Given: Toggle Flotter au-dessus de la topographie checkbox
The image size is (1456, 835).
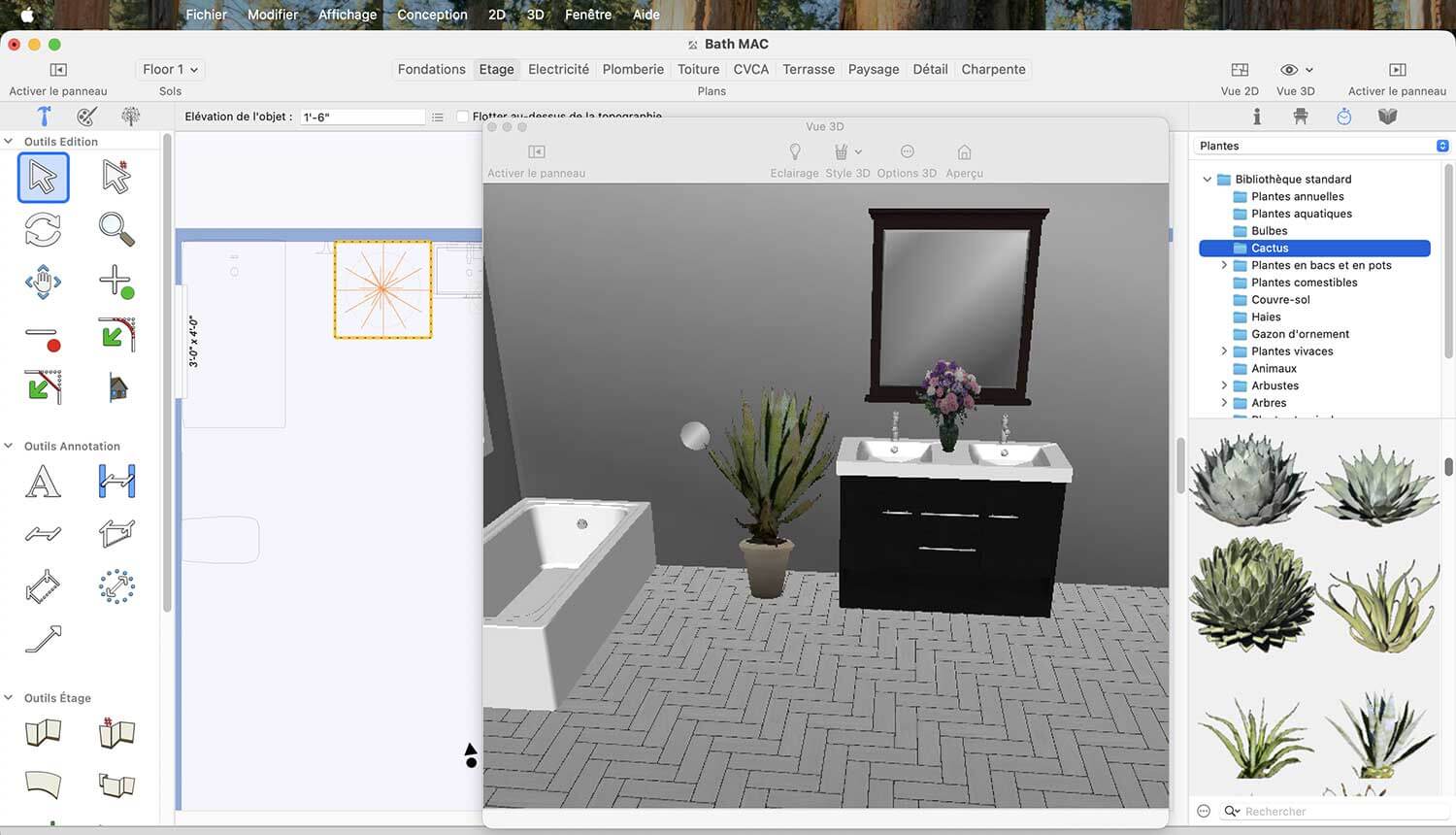Looking at the screenshot, I should [463, 117].
